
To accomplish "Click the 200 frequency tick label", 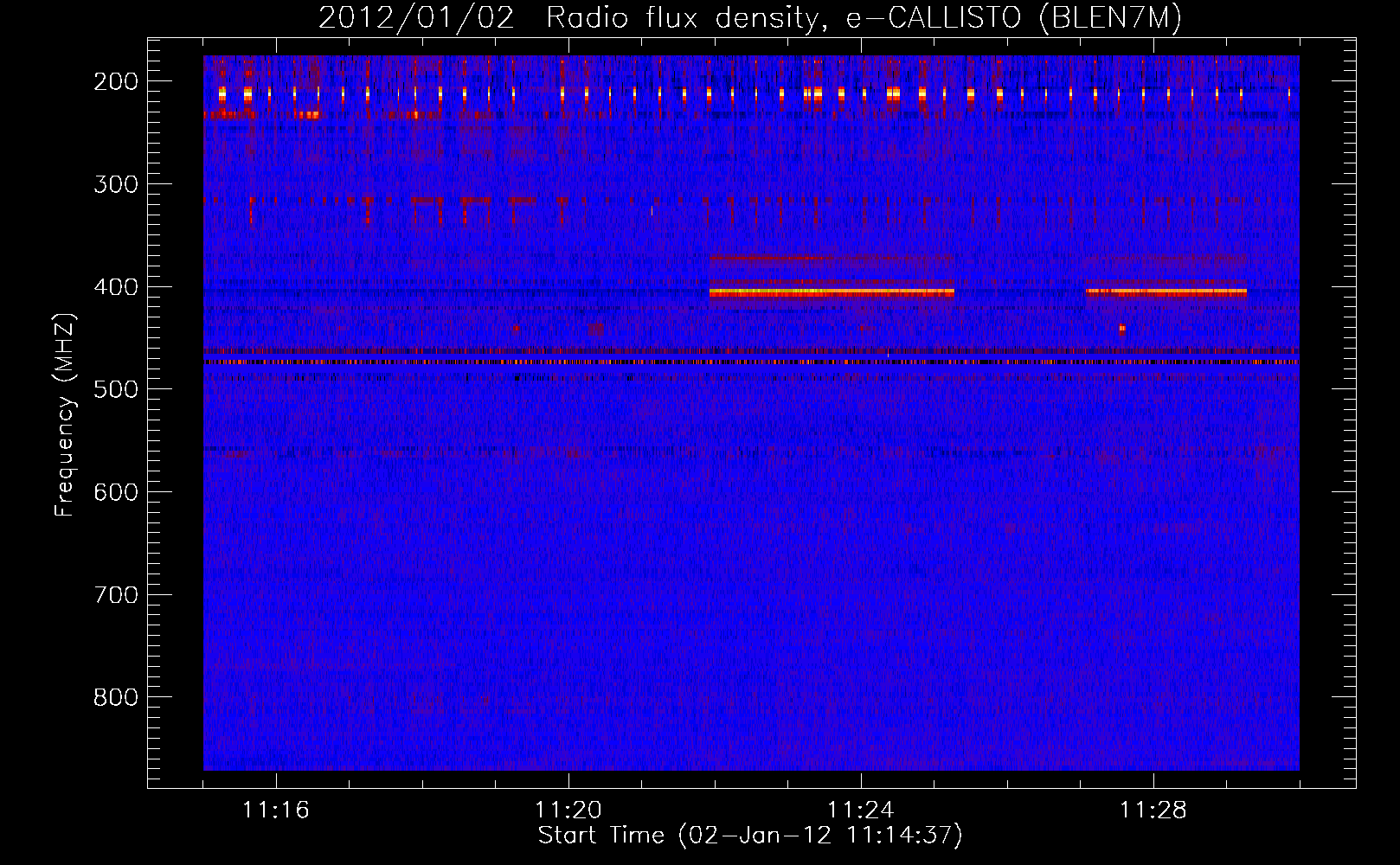I will click(x=116, y=81).
